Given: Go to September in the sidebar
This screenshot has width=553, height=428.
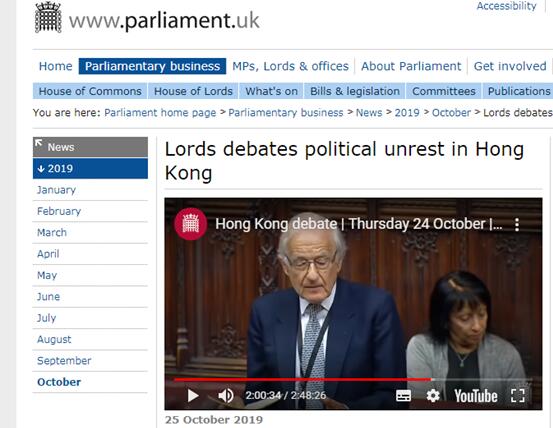Looking at the screenshot, I should [x=64, y=361].
